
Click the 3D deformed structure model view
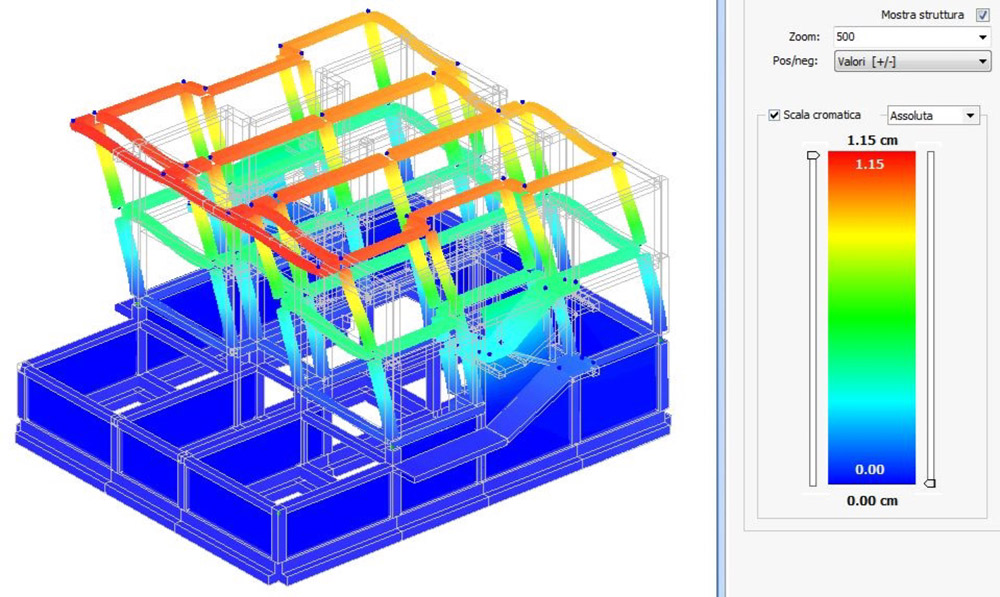pos(343,297)
